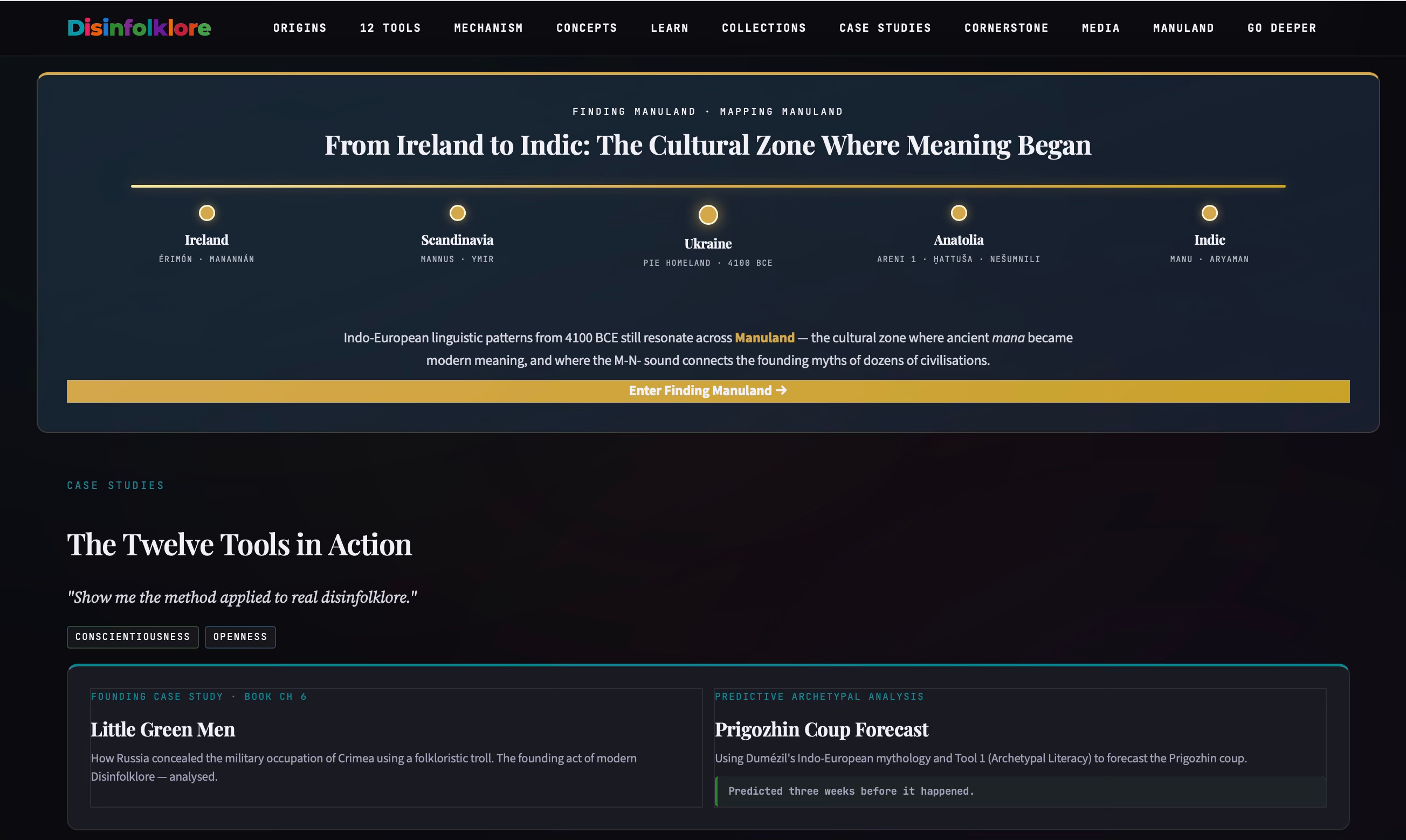Screen dimensions: 1406x840
Task: Select Case Studies in the navigation
Action: 885,27
